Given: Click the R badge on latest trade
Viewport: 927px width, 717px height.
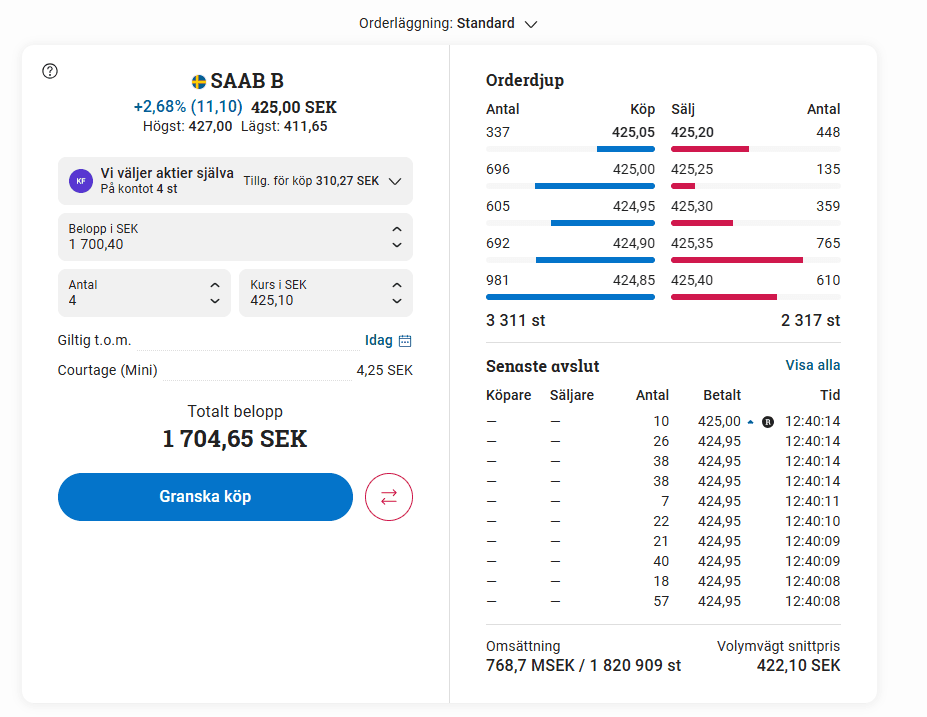Looking at the screenshot, I should pyautogui.click(x=768, y=422).
